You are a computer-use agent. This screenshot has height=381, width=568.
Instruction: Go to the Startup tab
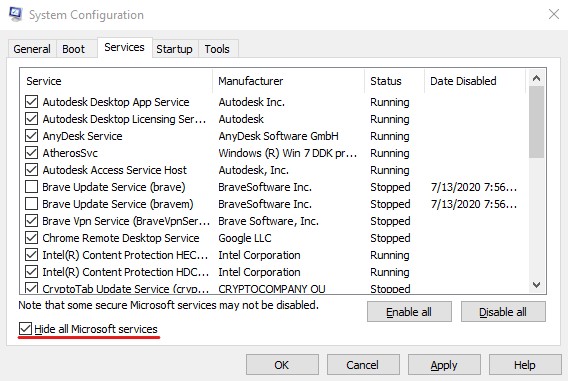pyautogui.click(x=174, y=49)
